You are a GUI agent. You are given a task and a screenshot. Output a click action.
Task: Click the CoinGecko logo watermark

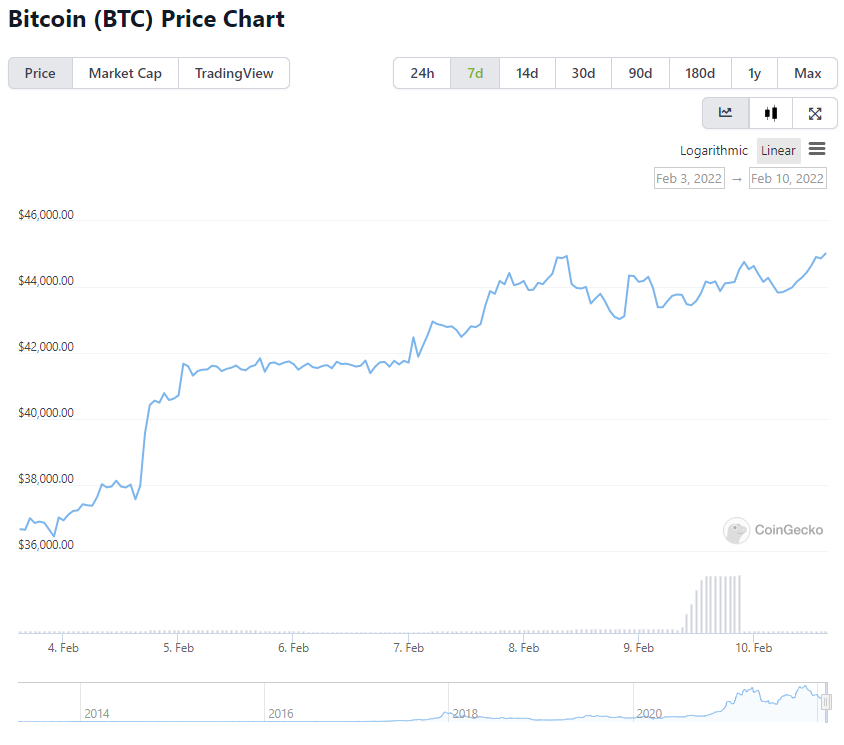[x=774, y=530]
